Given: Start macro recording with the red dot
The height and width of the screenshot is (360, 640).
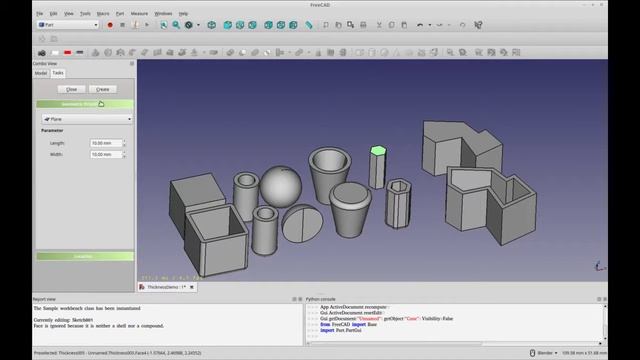Looking at the screenshot, I should coord(110,25).
